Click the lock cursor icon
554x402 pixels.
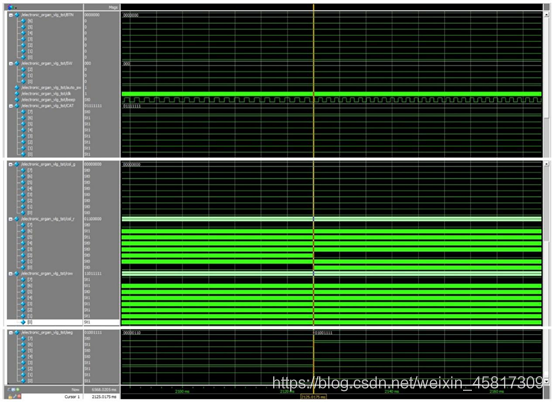coord(10,397)
